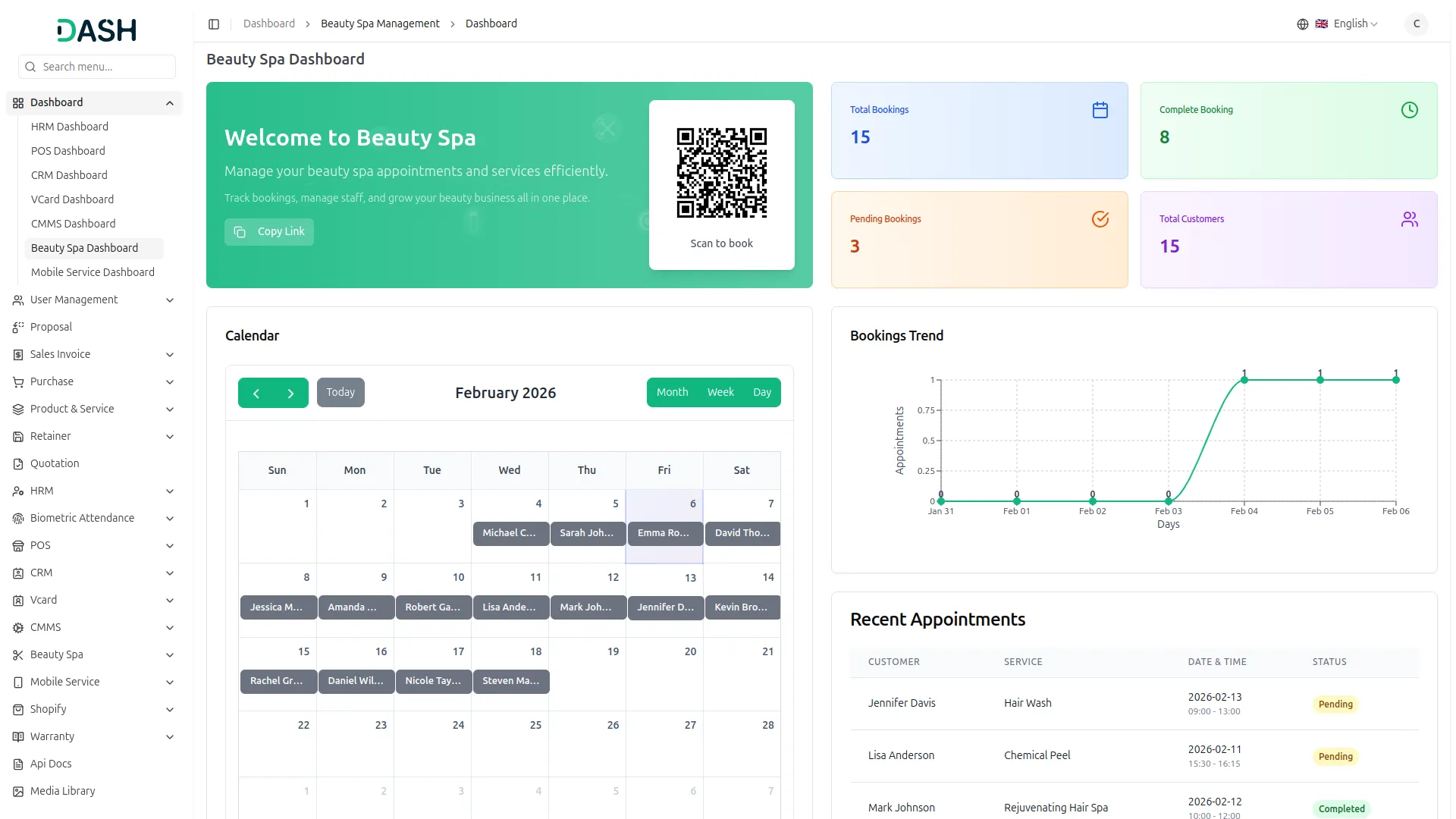Screen dimensions: 1456x819
Task: Click the Search menu input field
Action: tap(105, 67)
